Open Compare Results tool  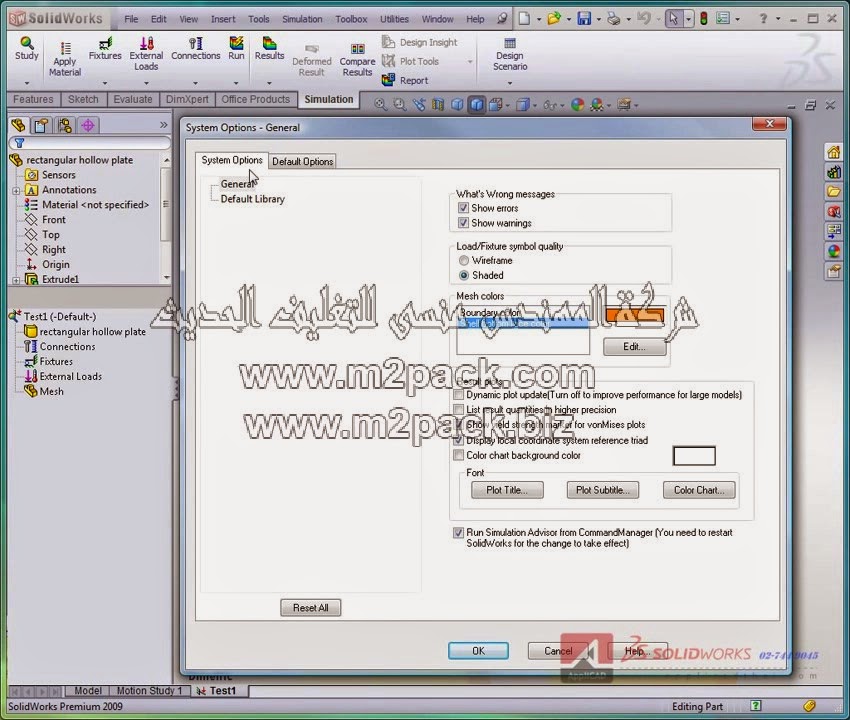point(357,60)
